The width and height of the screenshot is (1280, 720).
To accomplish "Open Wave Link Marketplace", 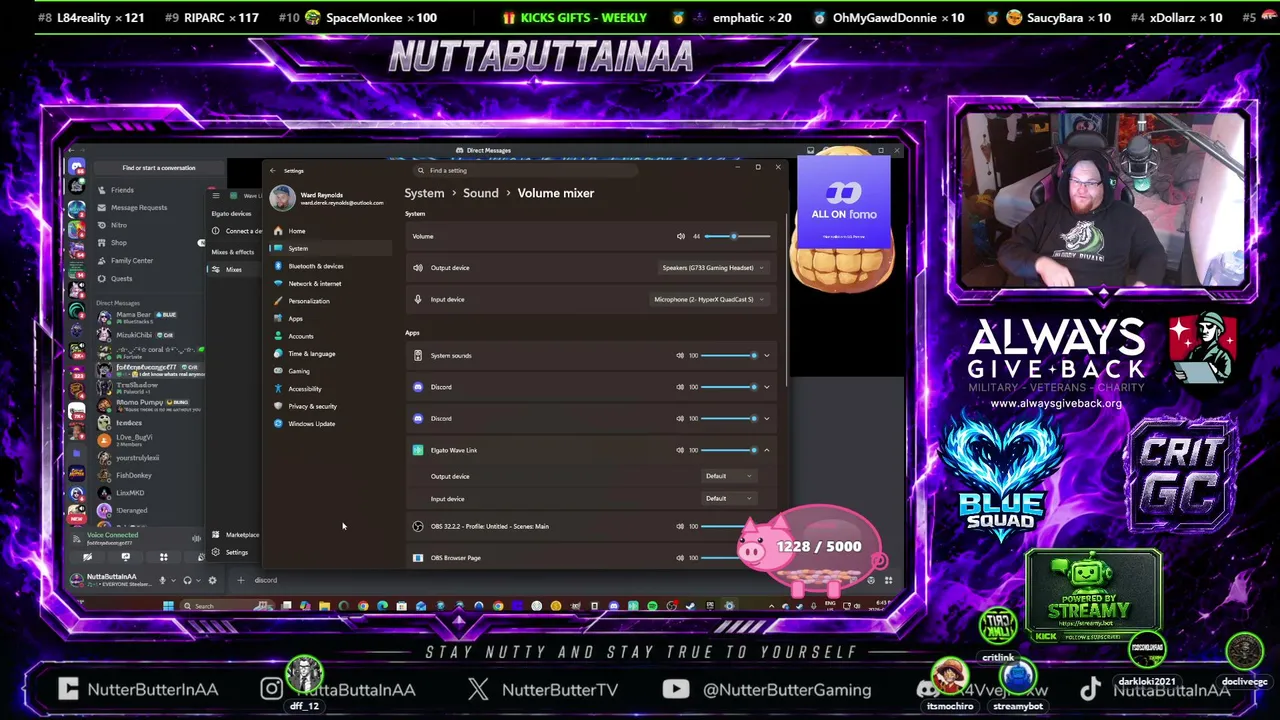I will point(236,535).
